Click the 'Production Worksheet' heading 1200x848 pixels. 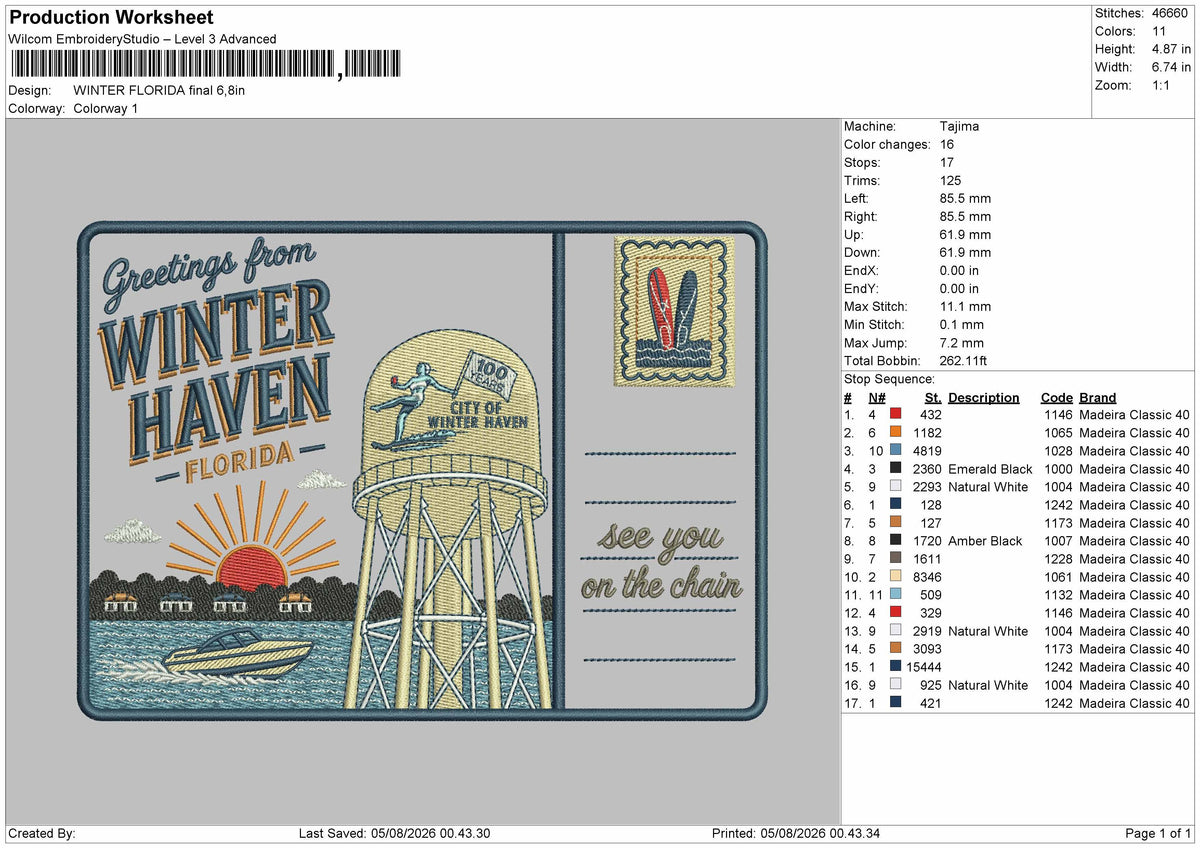point(111,18)
